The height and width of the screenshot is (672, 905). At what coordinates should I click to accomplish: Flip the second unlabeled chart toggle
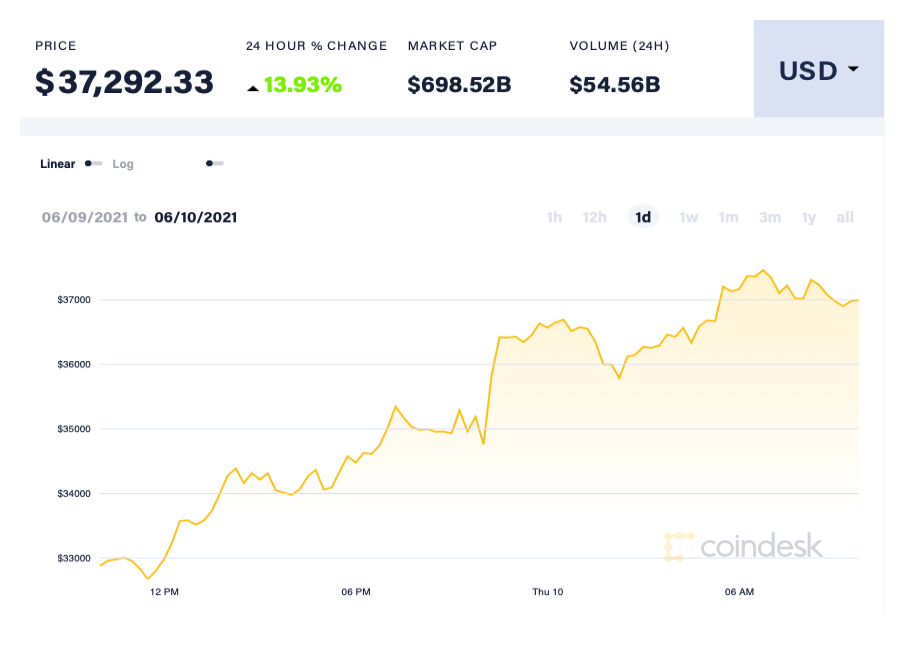pyautogui.click(x=214, y=163)
